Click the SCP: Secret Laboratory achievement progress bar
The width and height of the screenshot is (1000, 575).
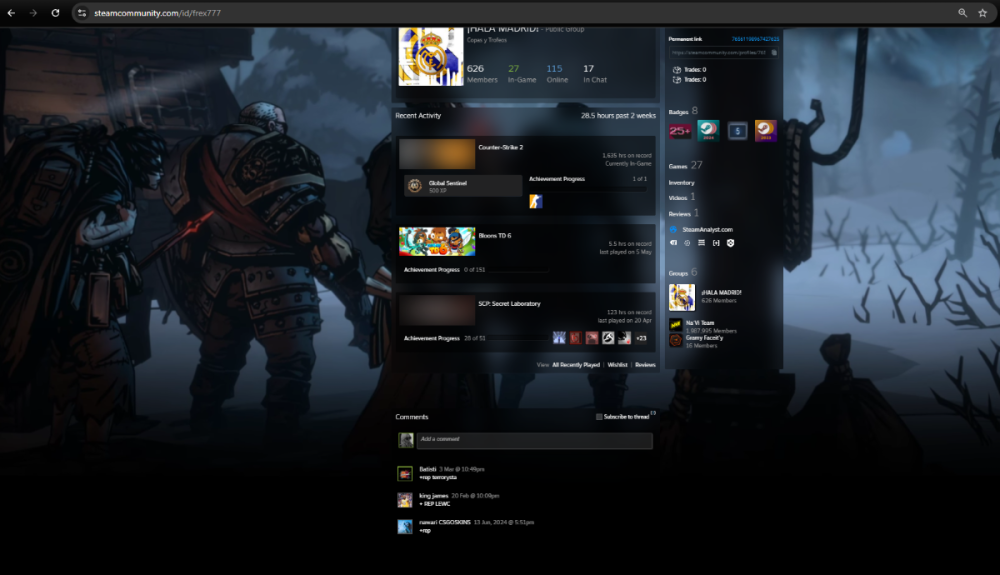[518, 338]
